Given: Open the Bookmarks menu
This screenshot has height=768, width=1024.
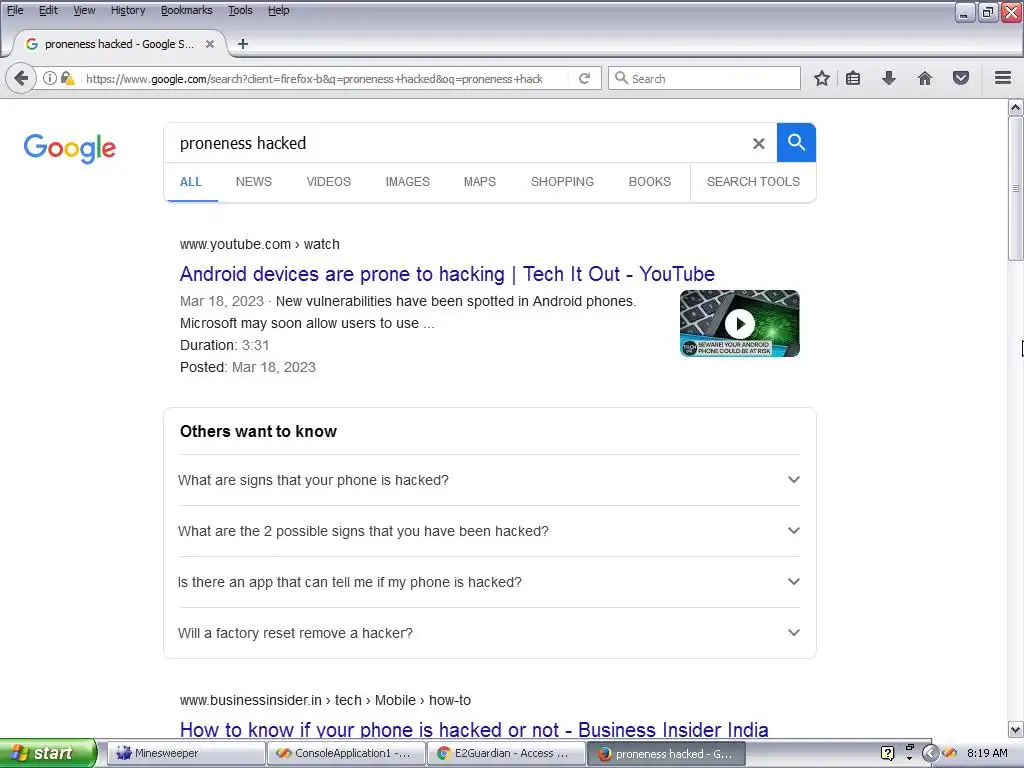Looking at the screenshot, I should click(x=187, y=10).
